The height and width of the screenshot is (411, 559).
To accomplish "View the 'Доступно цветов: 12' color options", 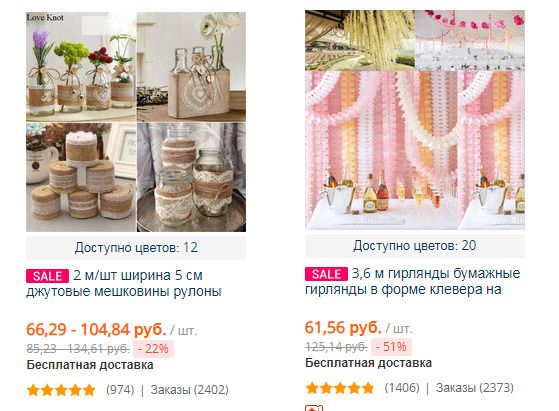I will point(136,247).
